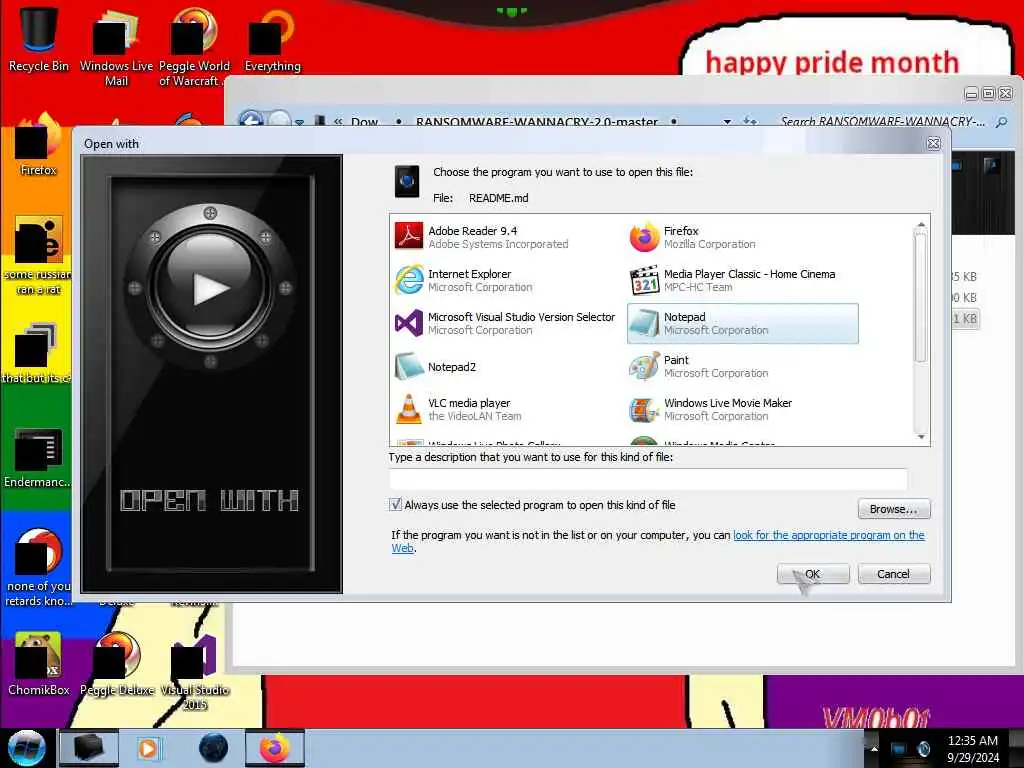This screenshot has width=1024, height=768.
Task: Click program list scrollbar up arrow
Action: pos(921,224)
